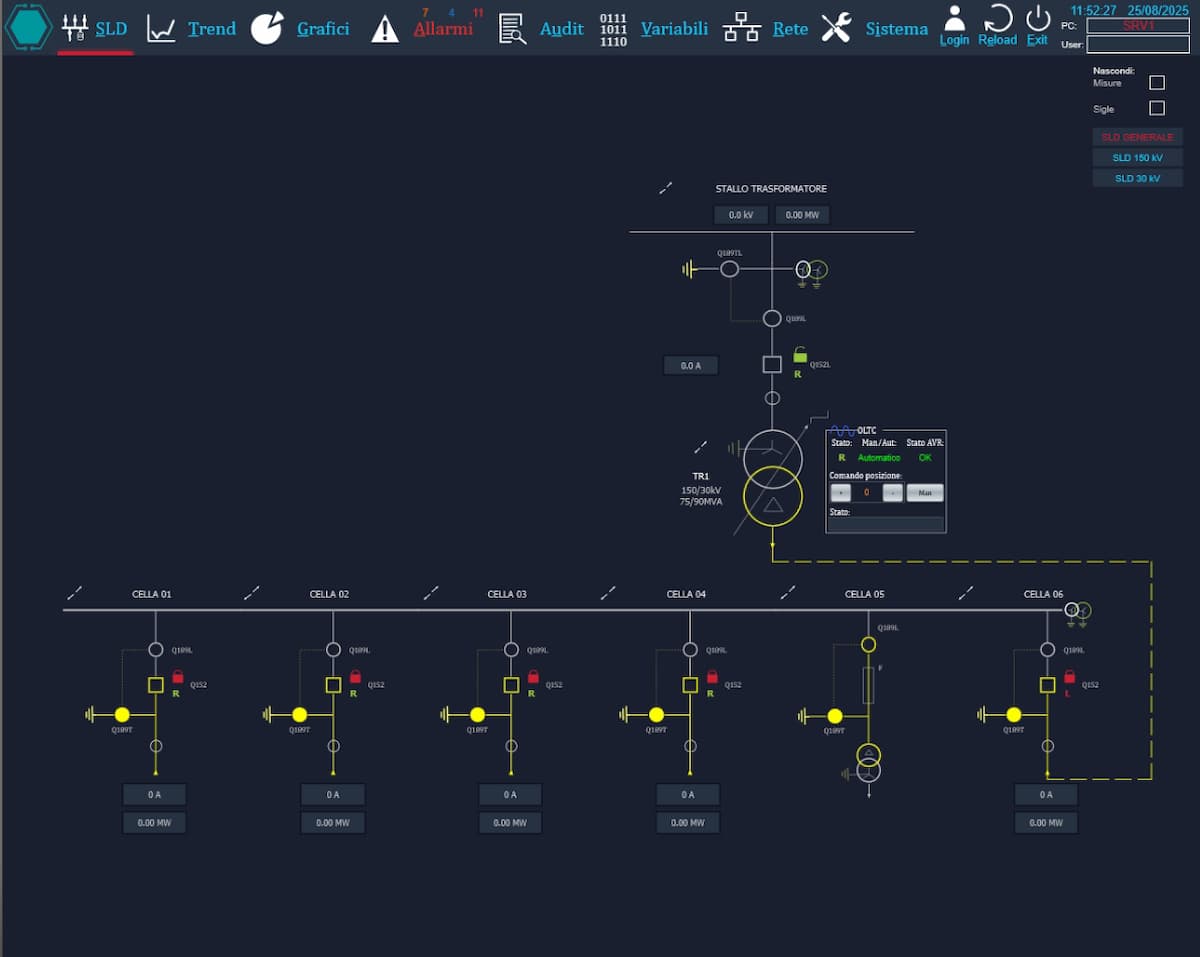Click the Grafici pie chart icon
The height and width of the screenshot is (957, 1200).
[x=267, y=28]
